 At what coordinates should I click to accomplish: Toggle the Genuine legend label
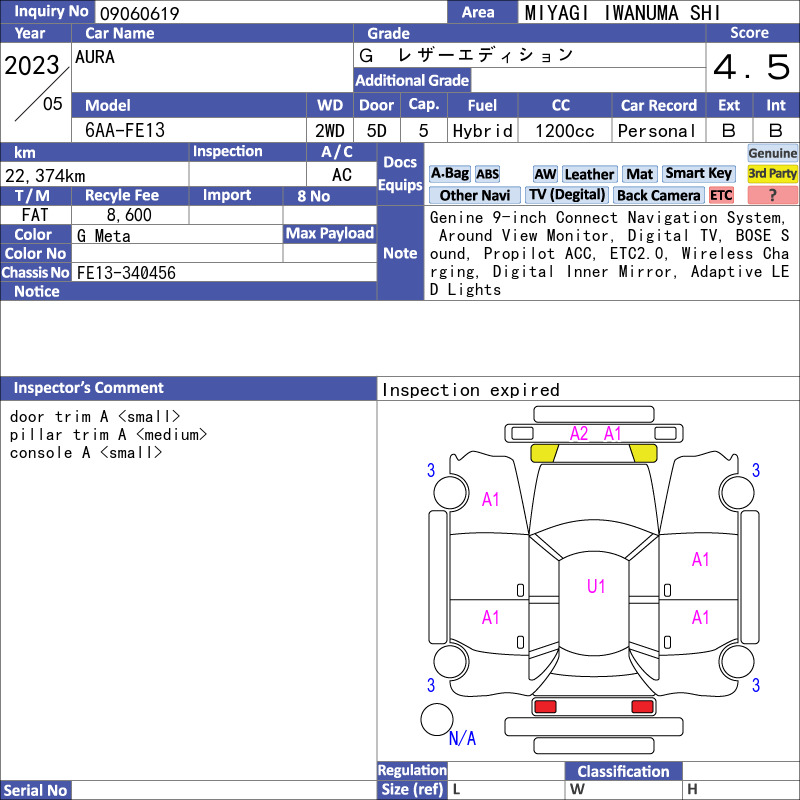click(772, 153)
